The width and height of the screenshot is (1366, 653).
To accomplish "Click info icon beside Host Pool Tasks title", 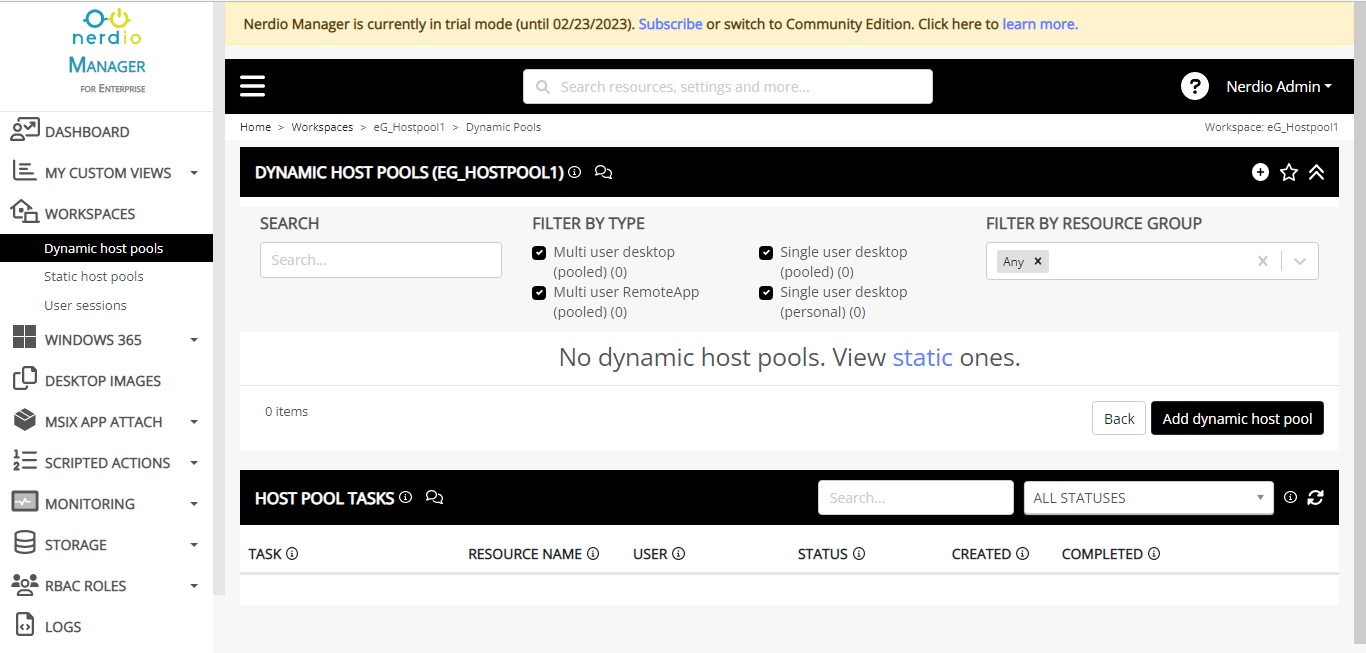I will tap(405, 497).
